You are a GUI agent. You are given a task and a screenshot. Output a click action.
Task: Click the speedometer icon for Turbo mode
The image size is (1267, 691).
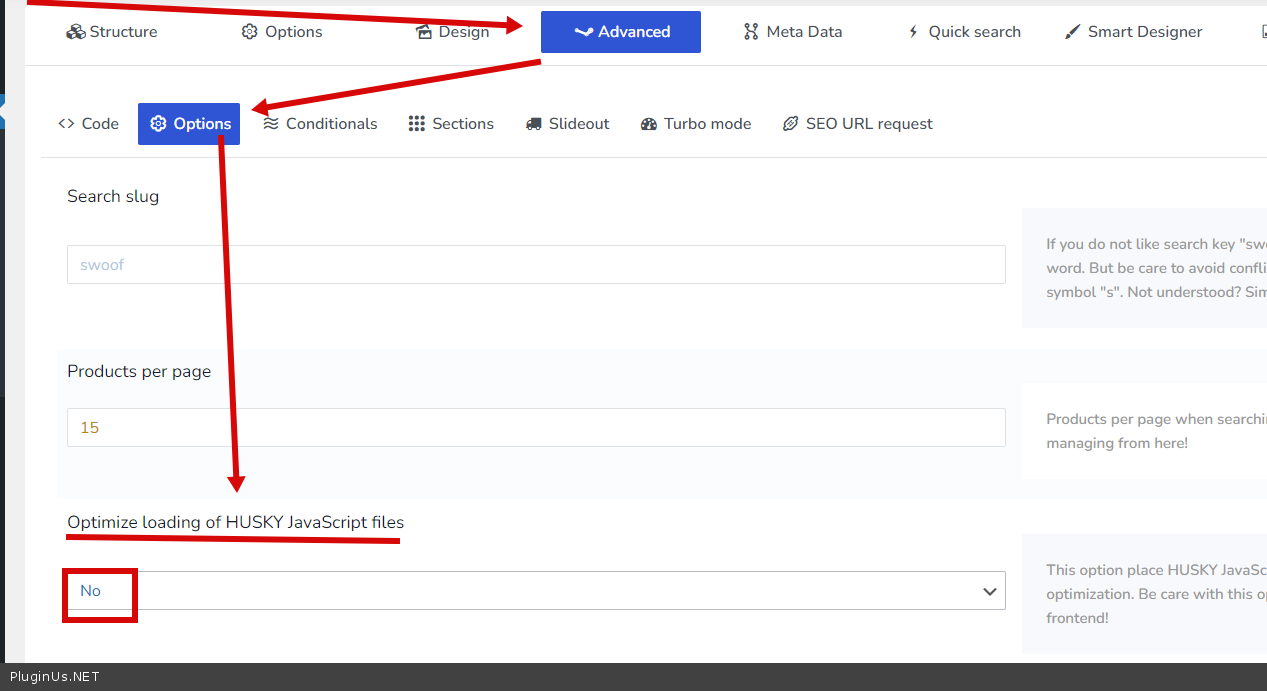tap(649, 124)
